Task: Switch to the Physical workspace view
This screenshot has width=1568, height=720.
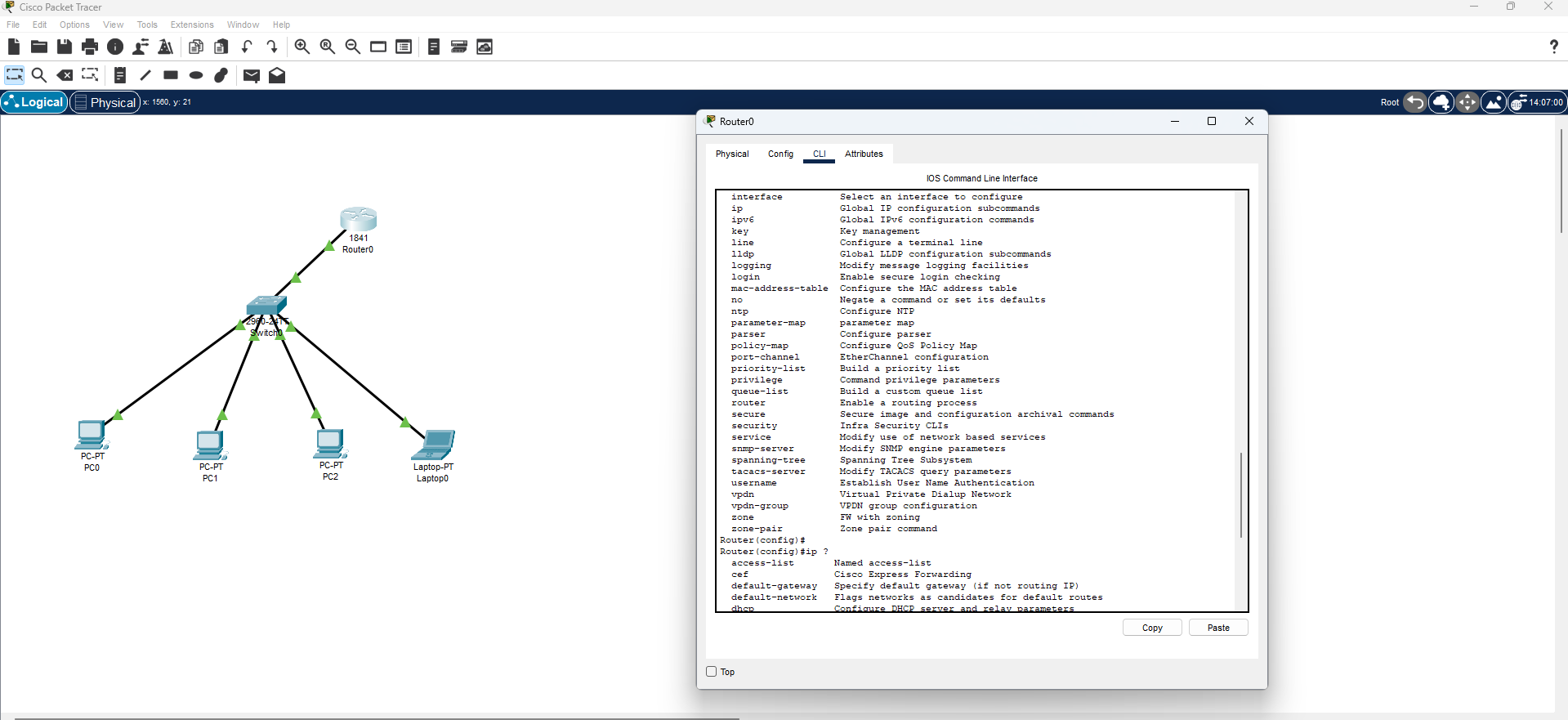Action: pos(105,102)
